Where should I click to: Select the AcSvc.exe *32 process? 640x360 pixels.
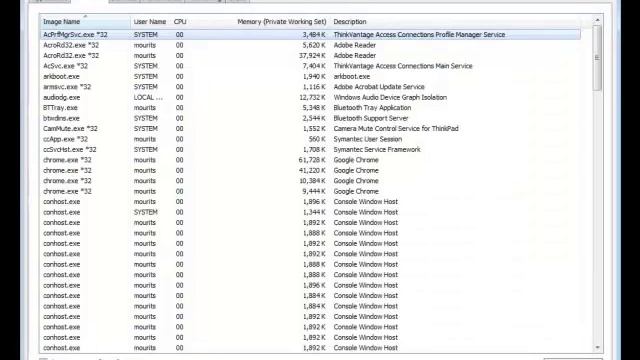311,66
